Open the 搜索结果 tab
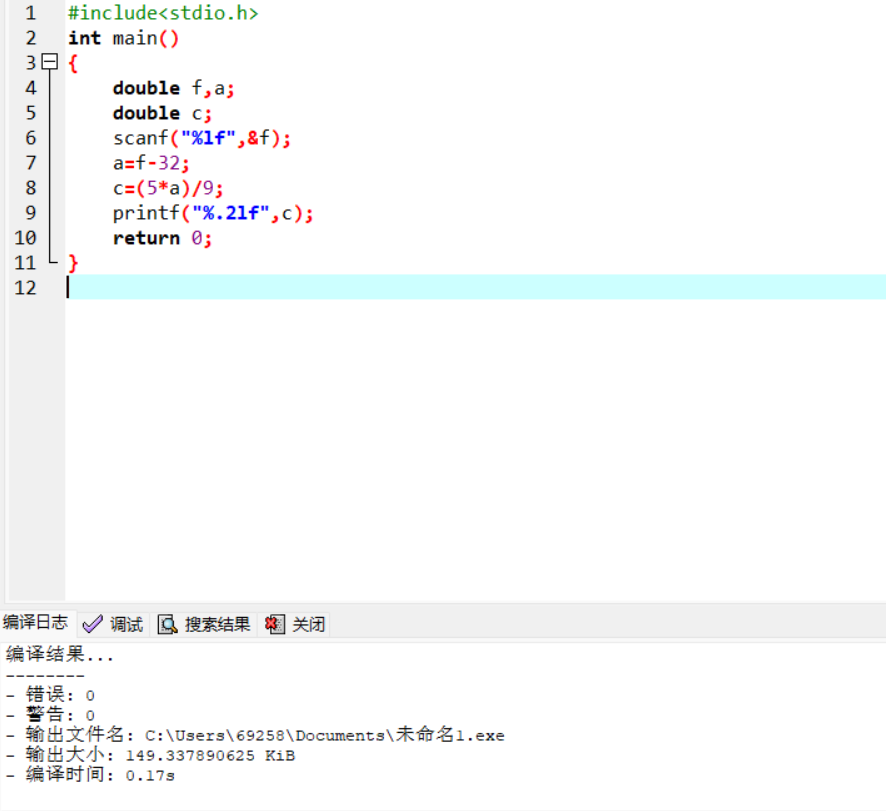The width and height of the screenshot is (886, 811). (x=204, y=624)
